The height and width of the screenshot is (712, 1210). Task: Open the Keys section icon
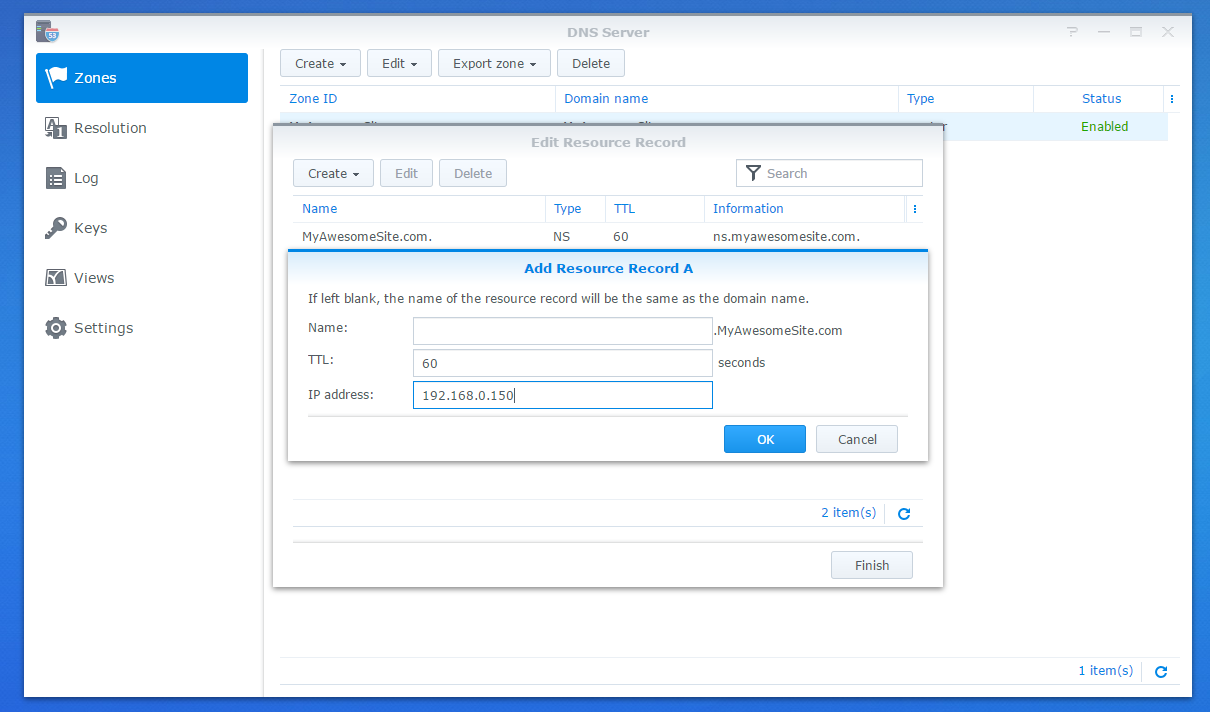(56, 228)
